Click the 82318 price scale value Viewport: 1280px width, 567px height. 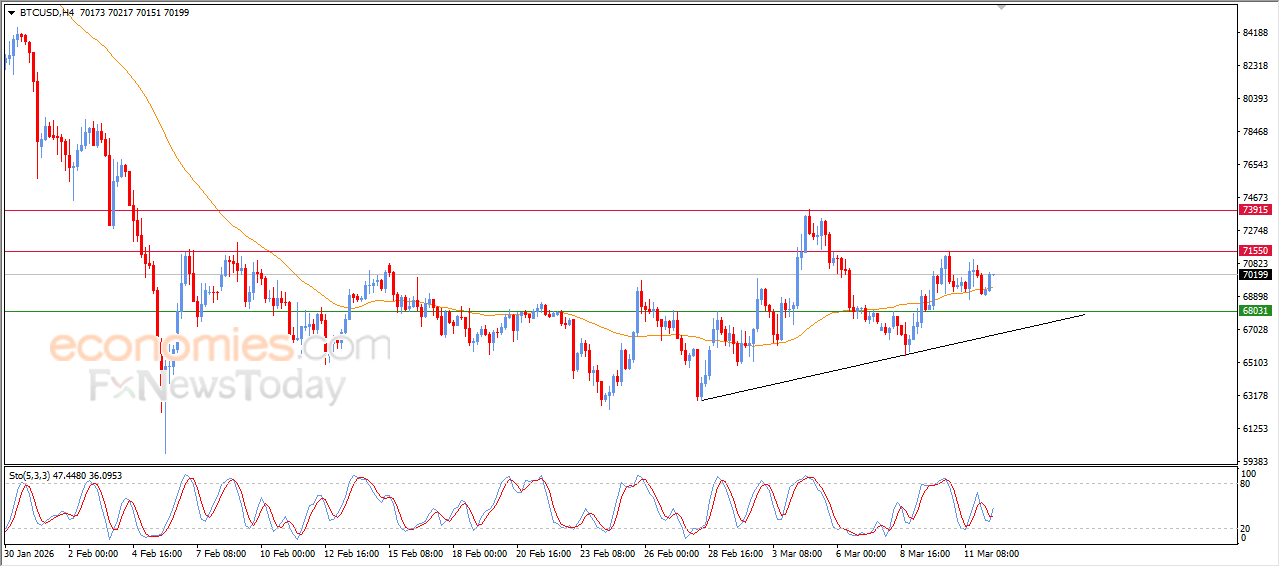pos(1255,66)
